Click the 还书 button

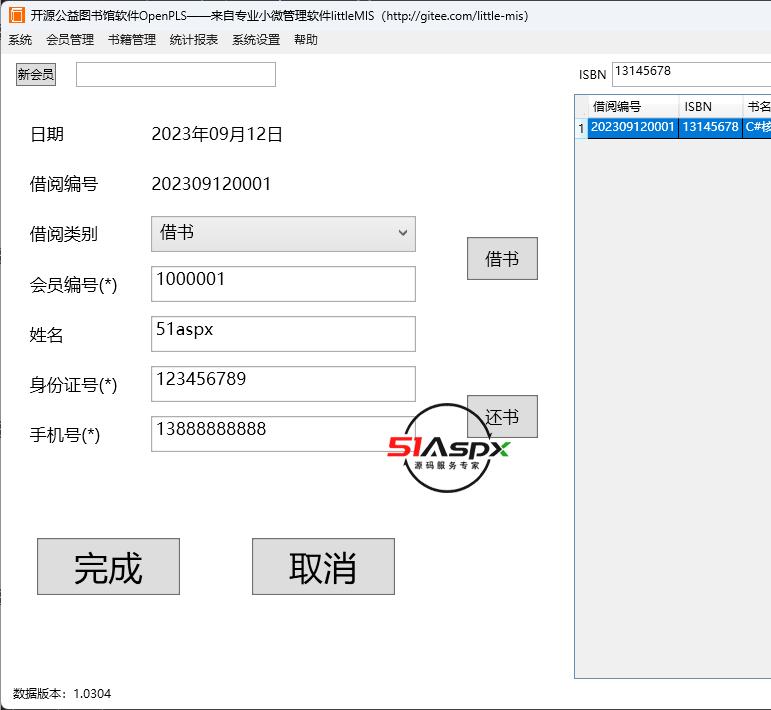[x=502, y=416]
